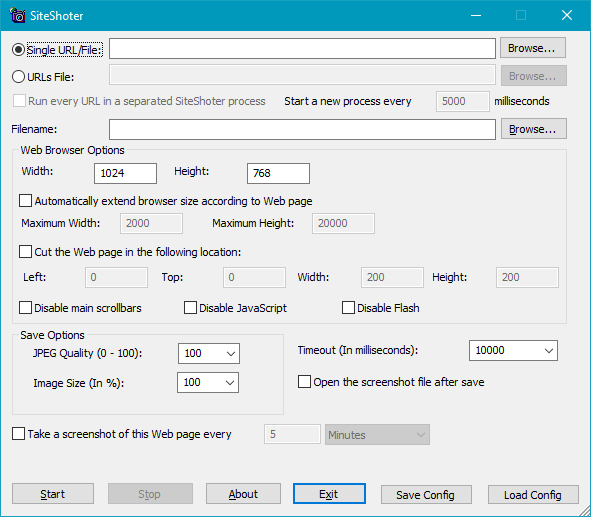Viewport: 591px width, 517px height.
Task: Click the browser Width field showing 1024
Action: [126, 173]
